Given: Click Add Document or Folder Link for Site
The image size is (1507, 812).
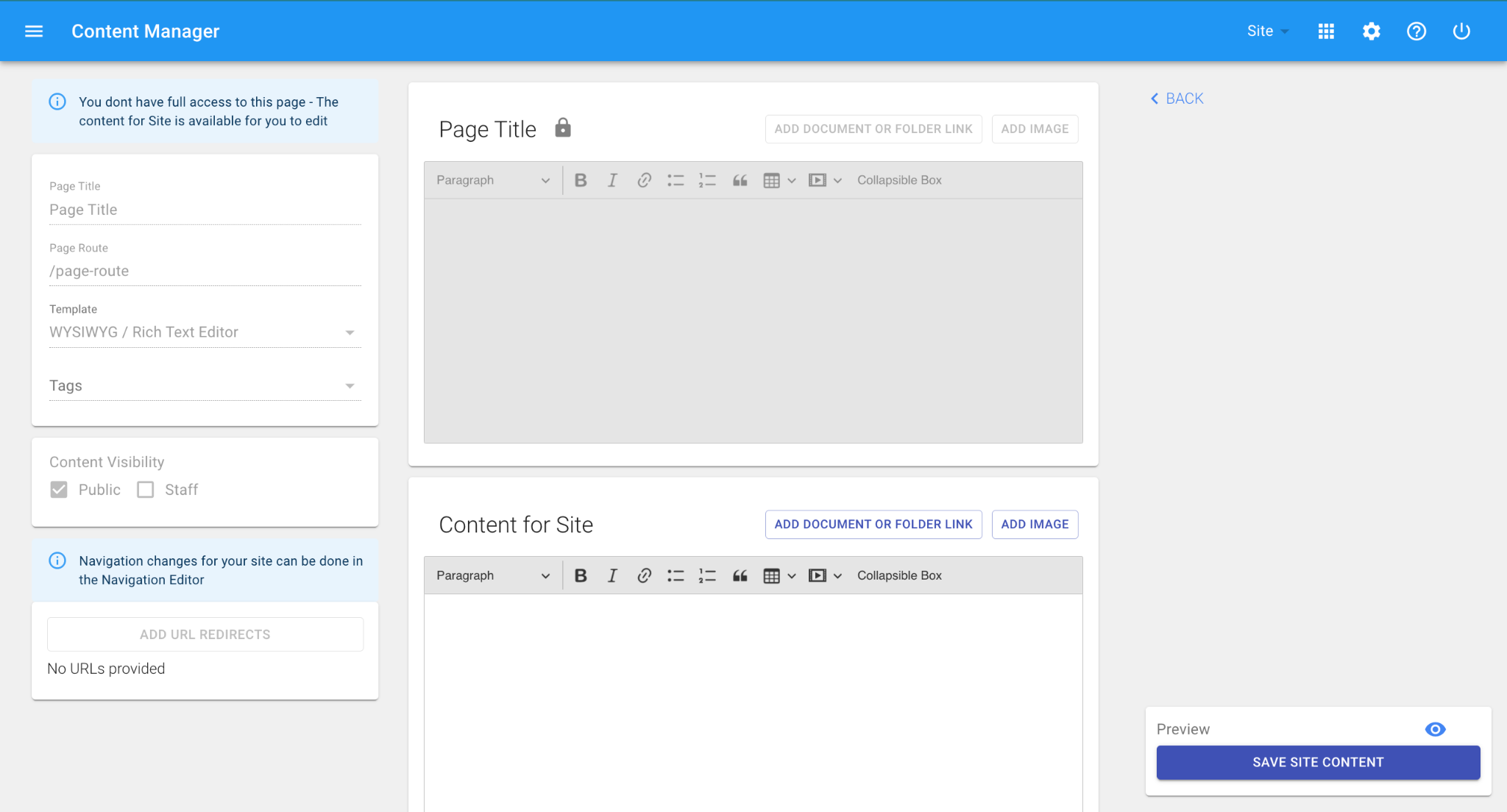Looking at the screenshot, I should pyautogui.click(x=873, y=524).
